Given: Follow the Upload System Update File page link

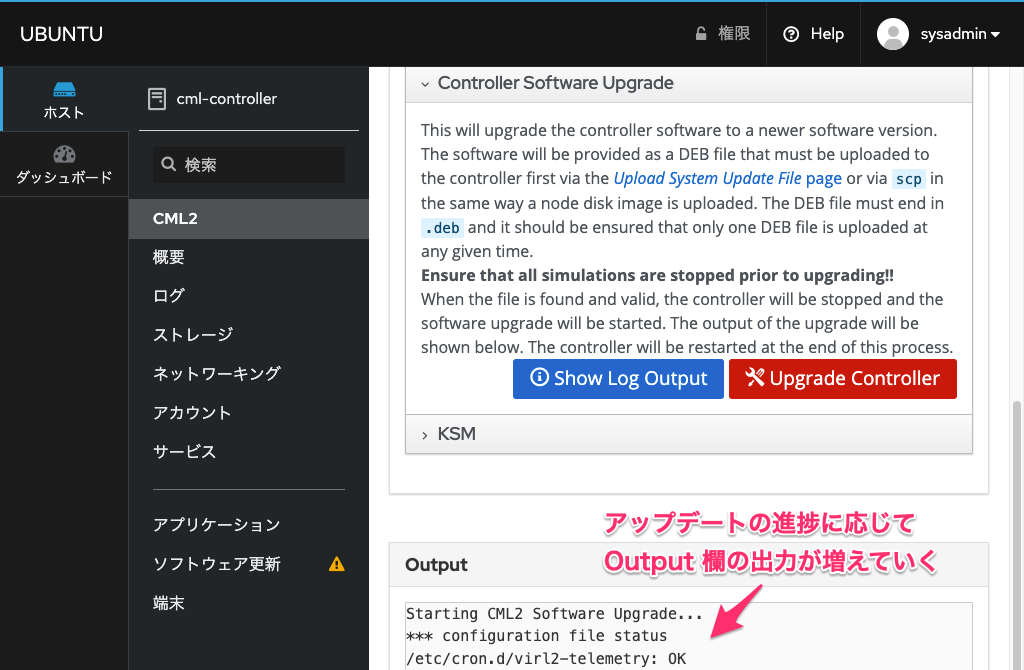Looking at the screenshot, I should coord(728,178).
